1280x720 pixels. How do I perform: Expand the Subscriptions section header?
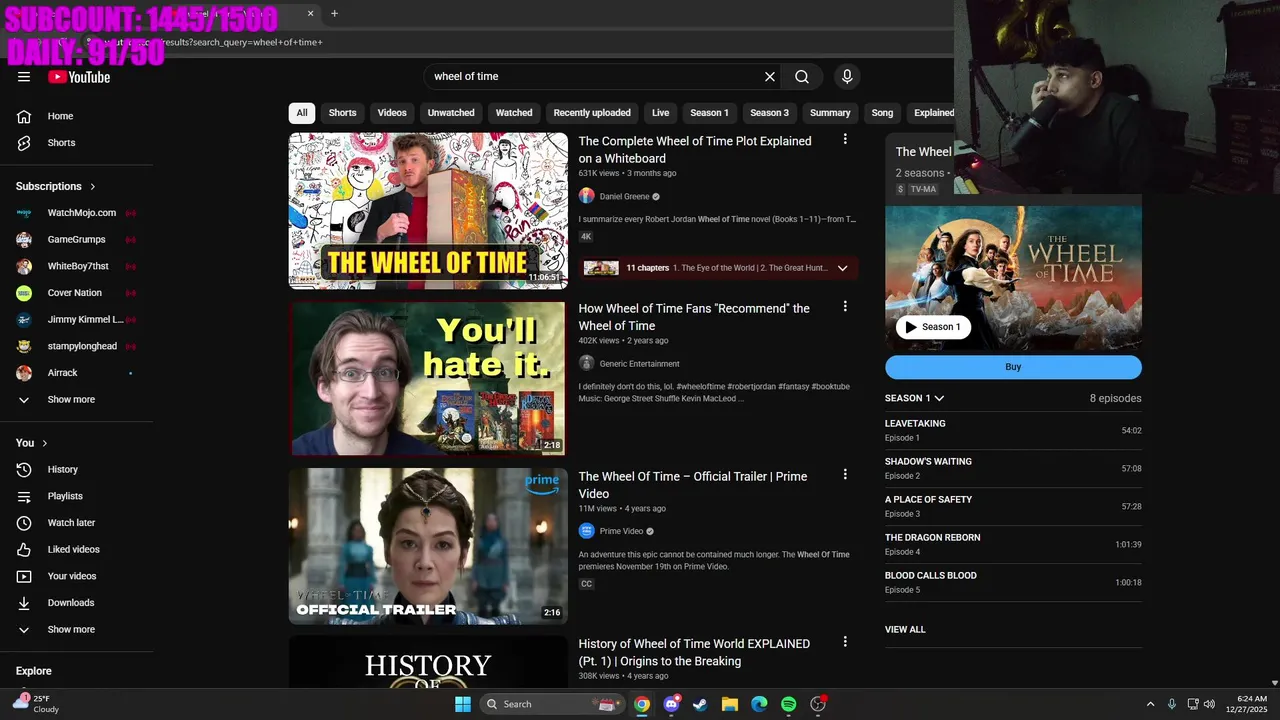point(56,187)
